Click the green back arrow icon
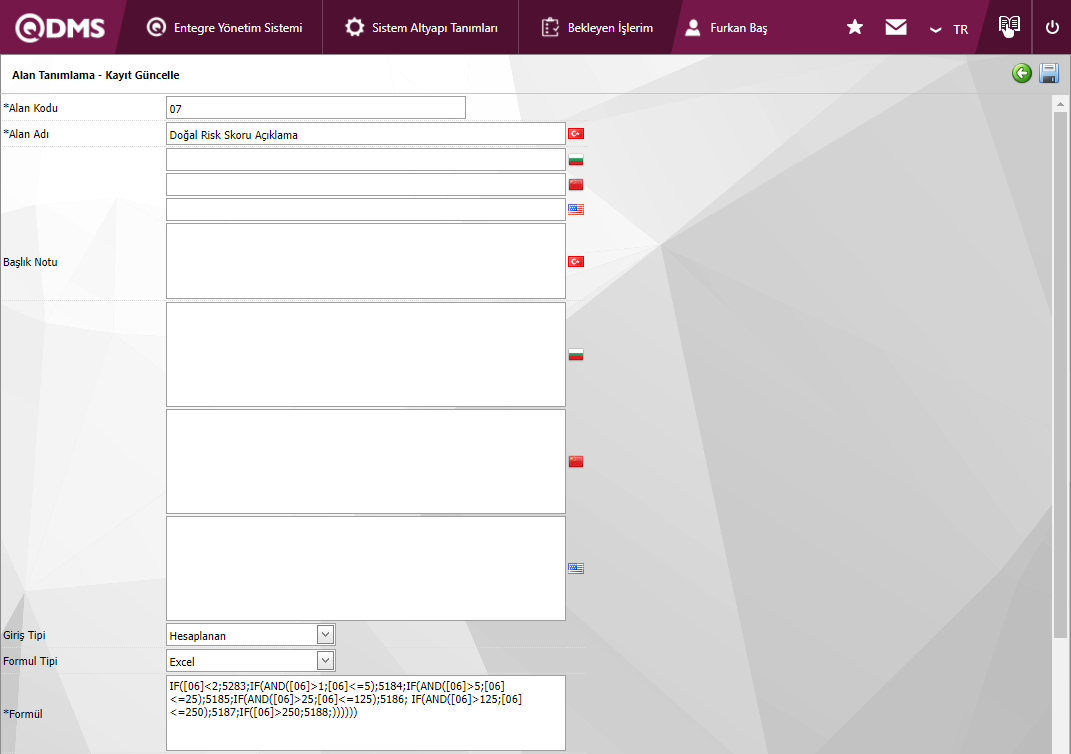 click(x=1021, y=73)
